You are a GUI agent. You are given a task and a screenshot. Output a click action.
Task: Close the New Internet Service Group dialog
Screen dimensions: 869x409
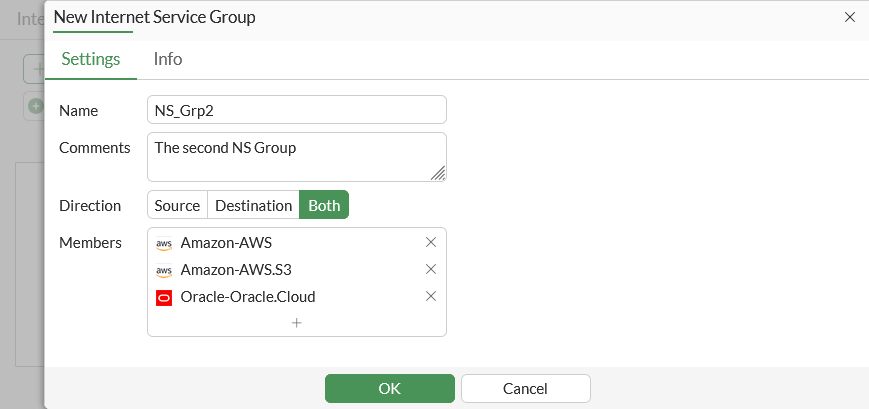850,17
